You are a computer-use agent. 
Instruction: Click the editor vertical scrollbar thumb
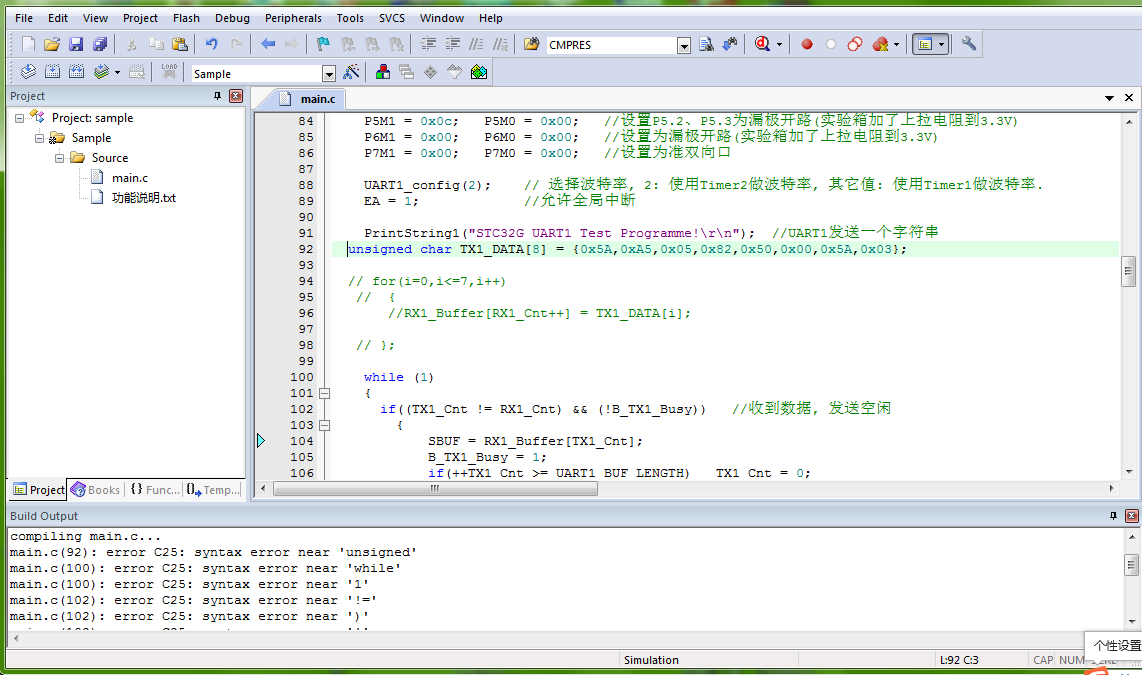pyautogui.click(x=1128, y=272)
